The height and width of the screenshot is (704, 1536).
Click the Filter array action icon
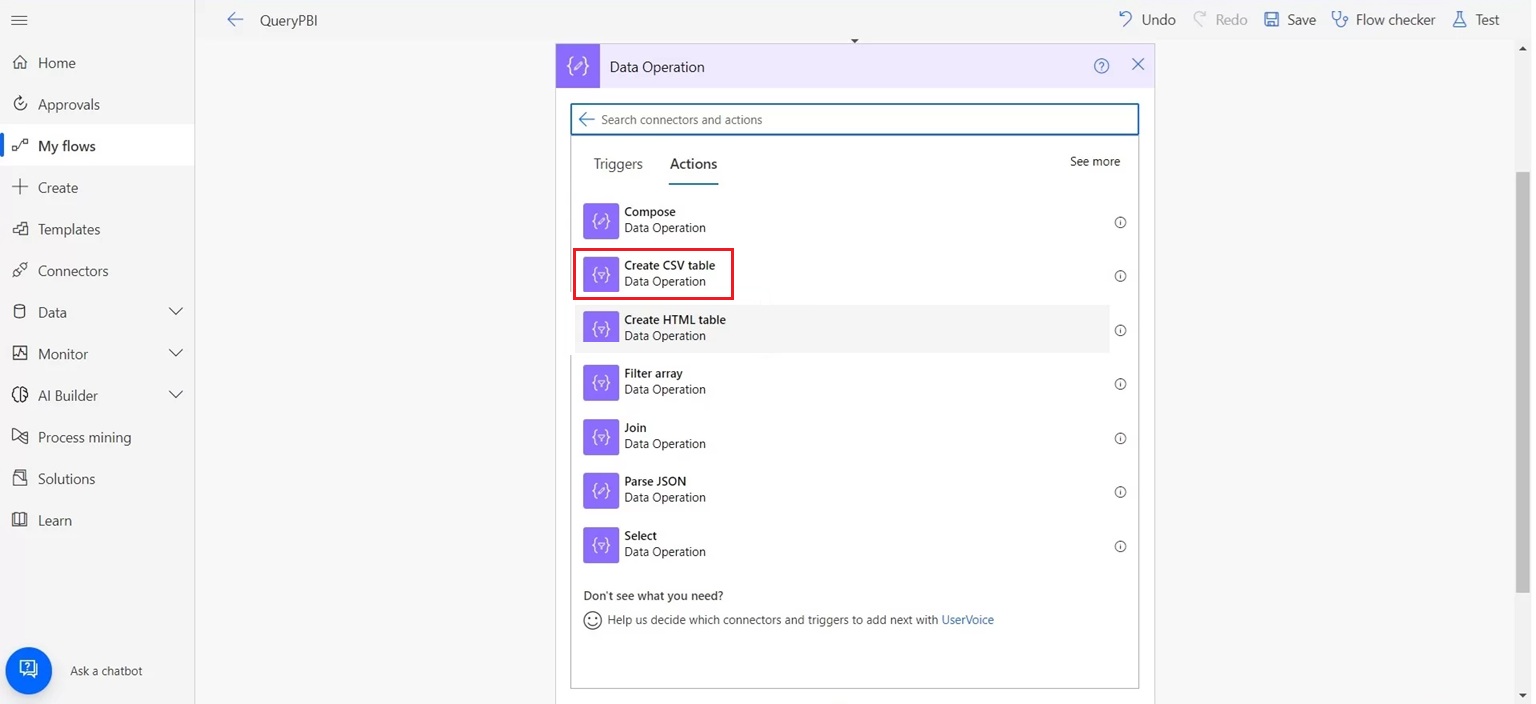[601, 382]
